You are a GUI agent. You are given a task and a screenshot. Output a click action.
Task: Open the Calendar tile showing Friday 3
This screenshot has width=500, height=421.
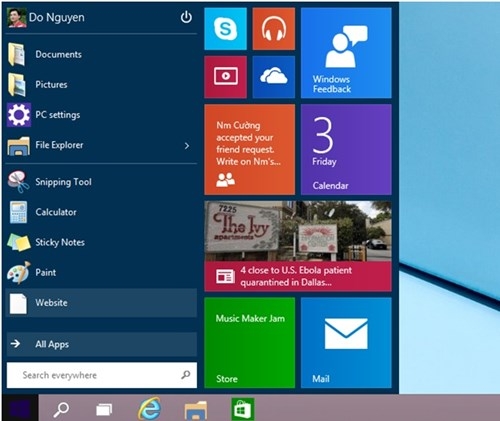346,149
